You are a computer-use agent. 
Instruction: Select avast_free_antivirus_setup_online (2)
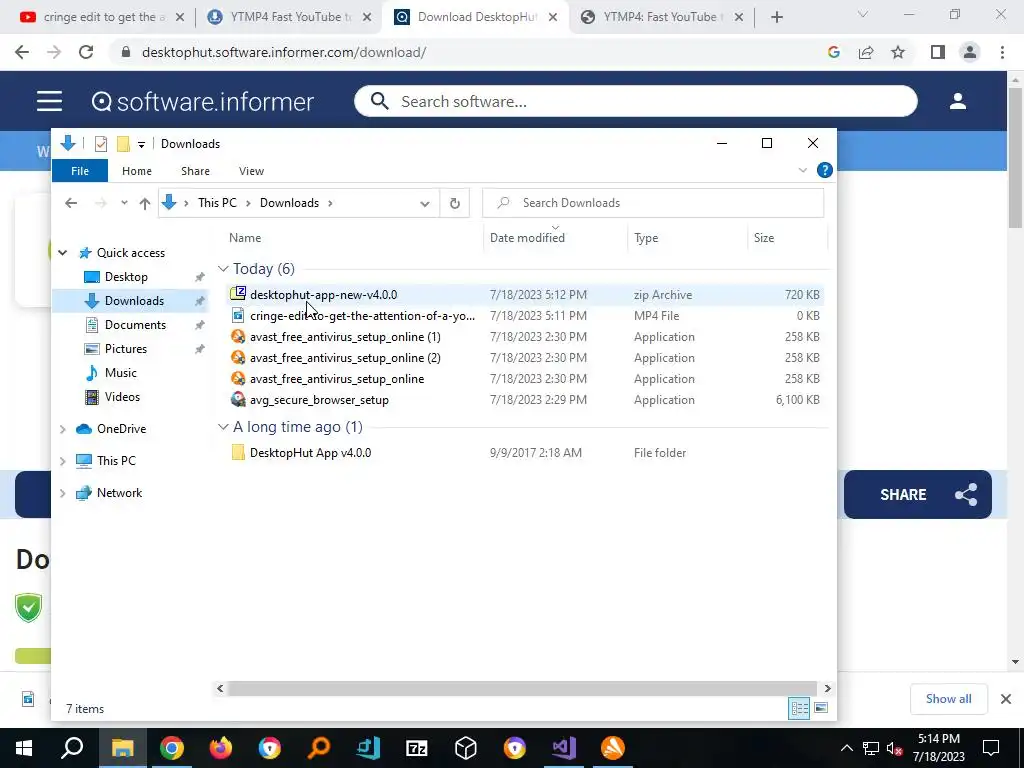(525, 358)
